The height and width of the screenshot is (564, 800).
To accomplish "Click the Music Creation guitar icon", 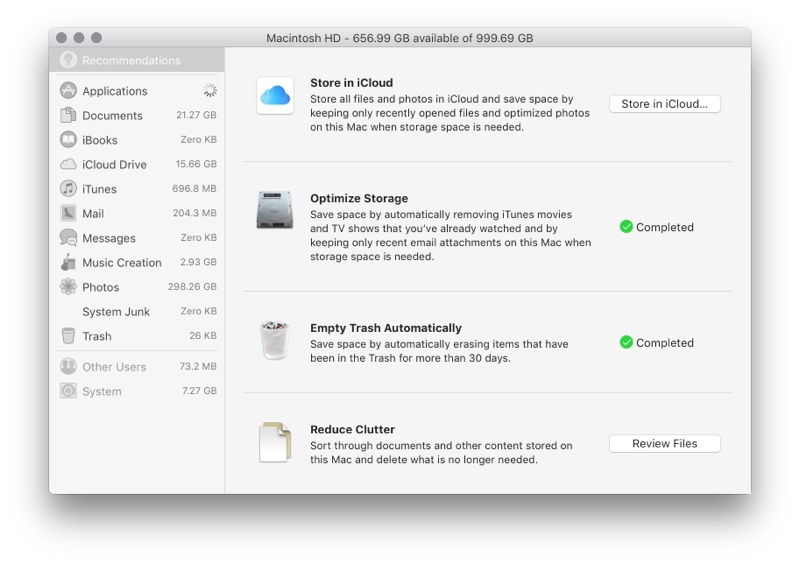I will (x=68, y=262).
